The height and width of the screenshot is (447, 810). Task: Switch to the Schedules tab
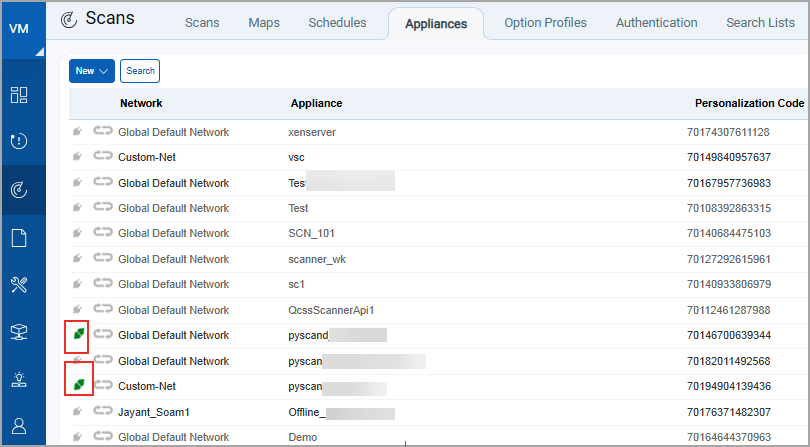337,23
